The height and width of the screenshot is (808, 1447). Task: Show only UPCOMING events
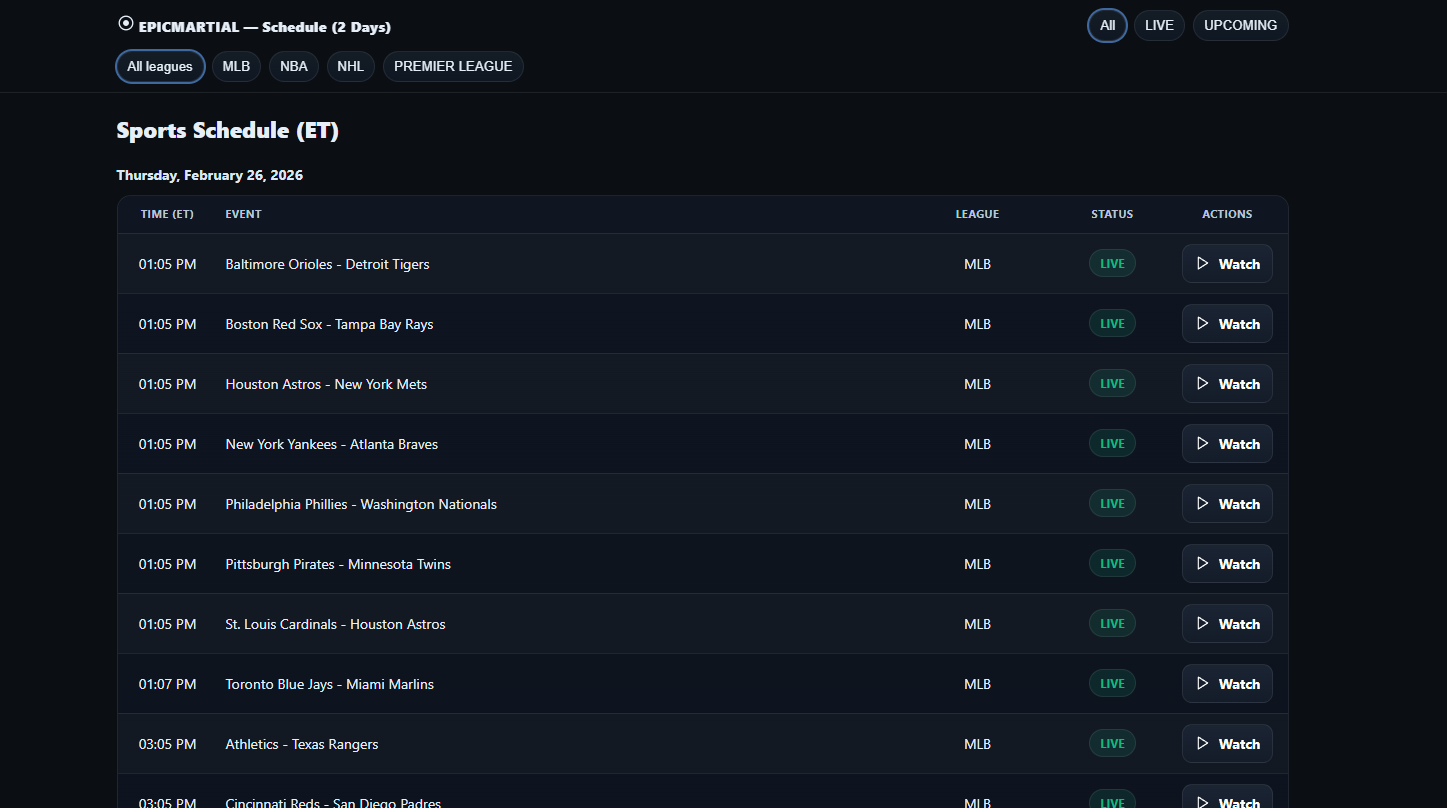pyautogui.click(x=1240, y=26)
